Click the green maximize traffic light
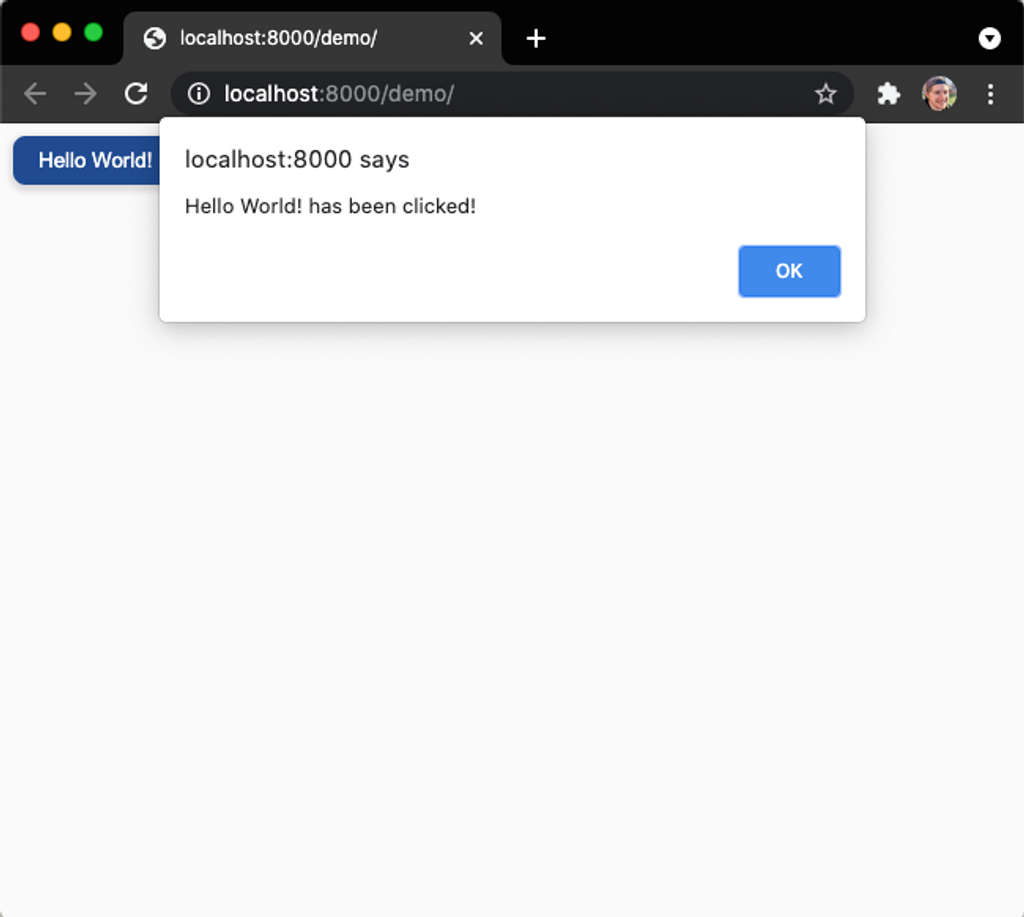 (93, 31)
